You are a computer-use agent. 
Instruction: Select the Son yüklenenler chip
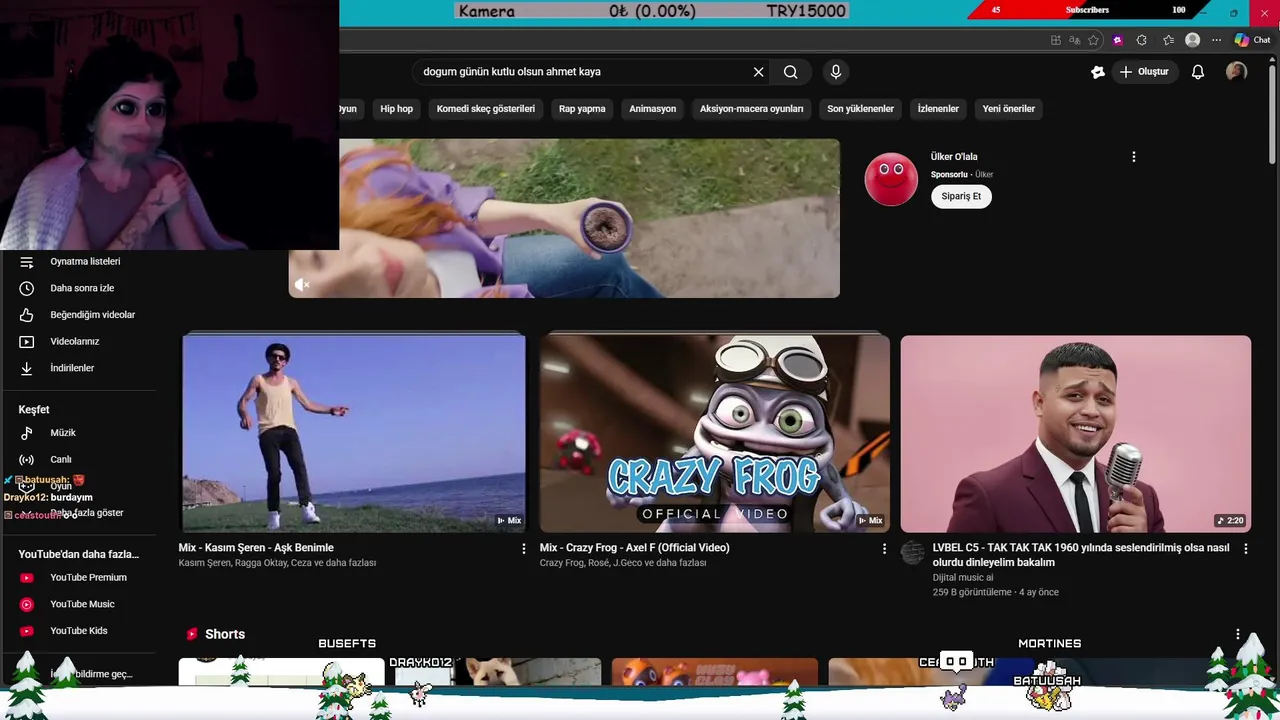[x=860, y=109]
